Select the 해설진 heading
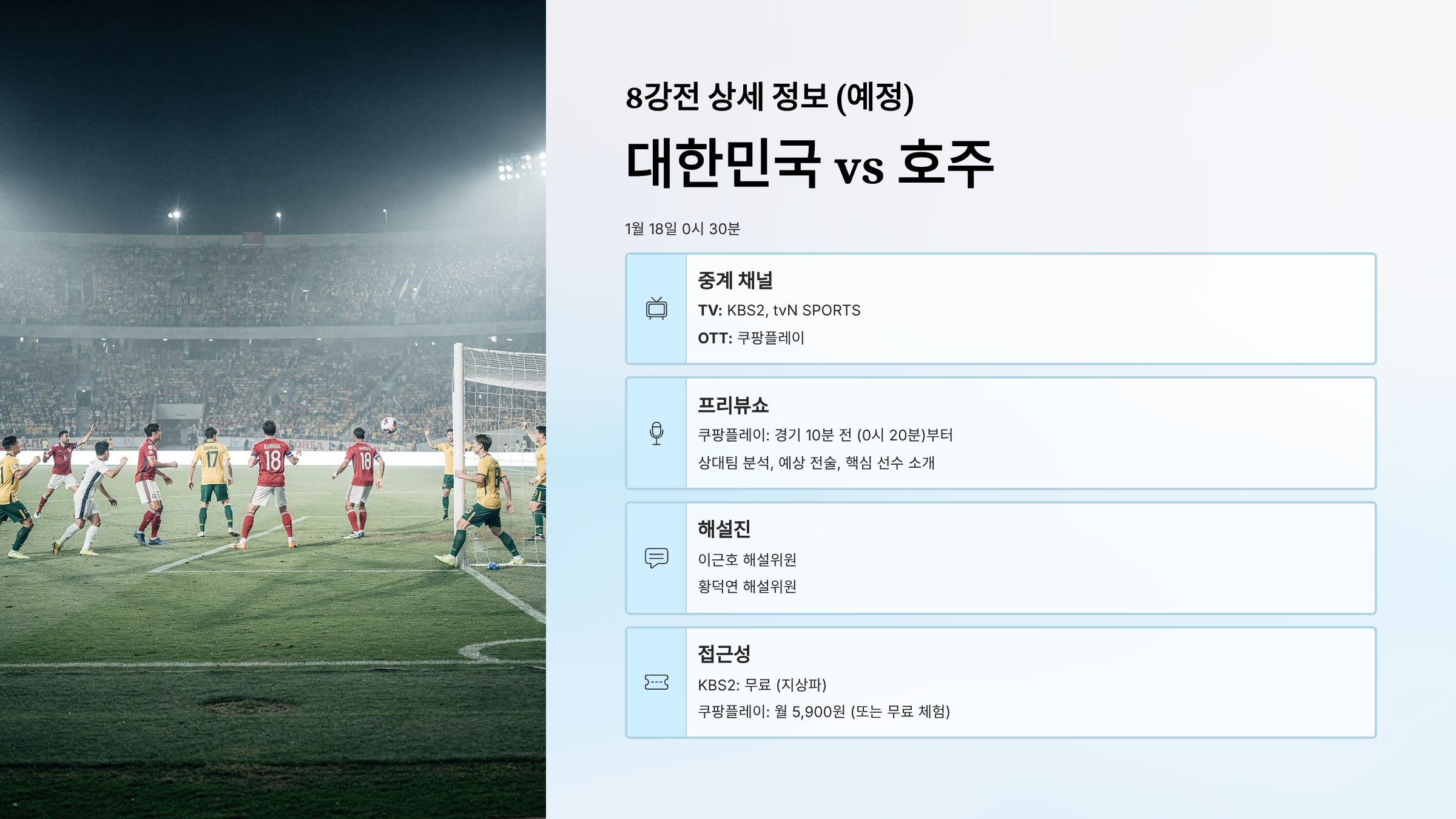 click(724, 529)
